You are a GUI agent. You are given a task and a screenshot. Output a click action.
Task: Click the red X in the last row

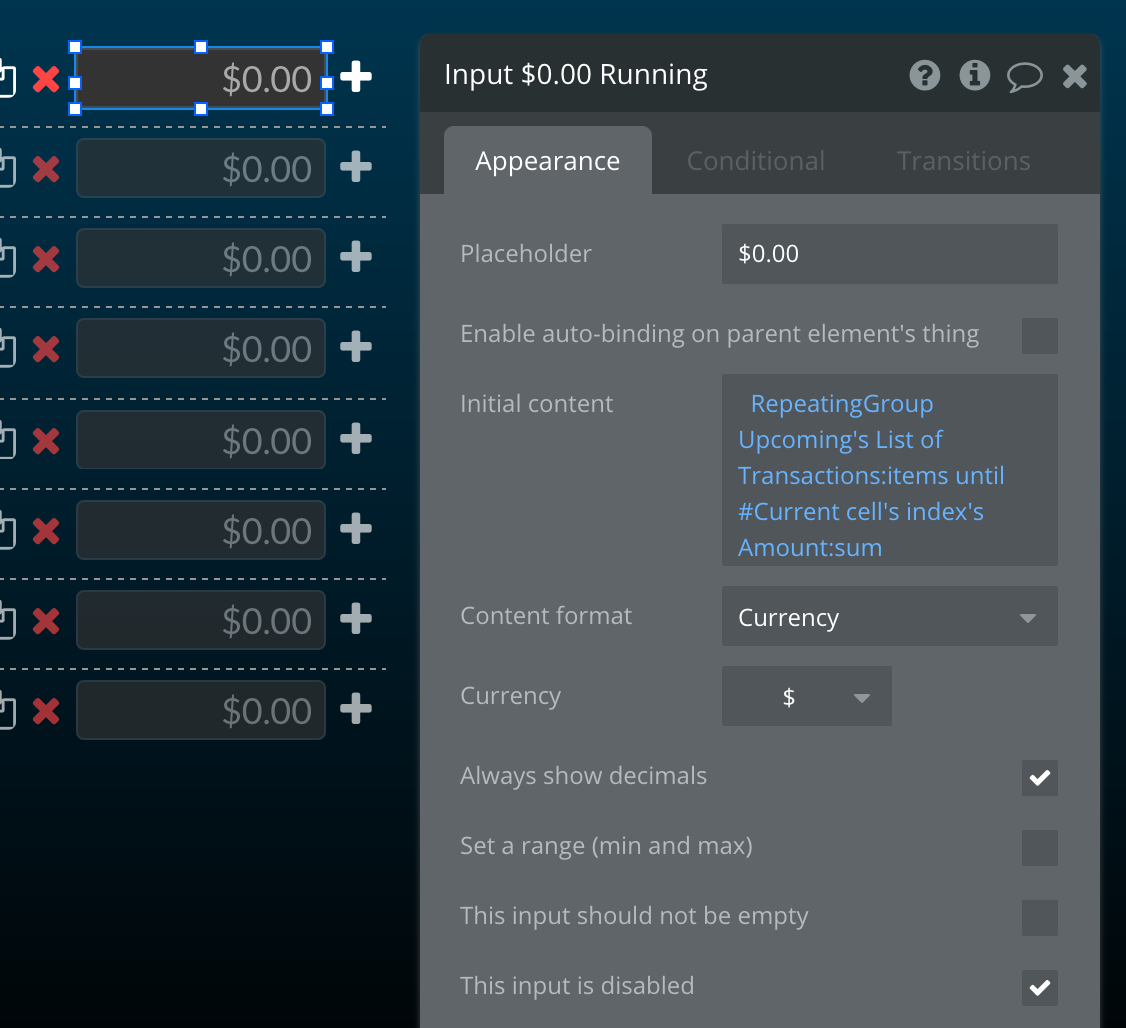click(x=46, y=711)
